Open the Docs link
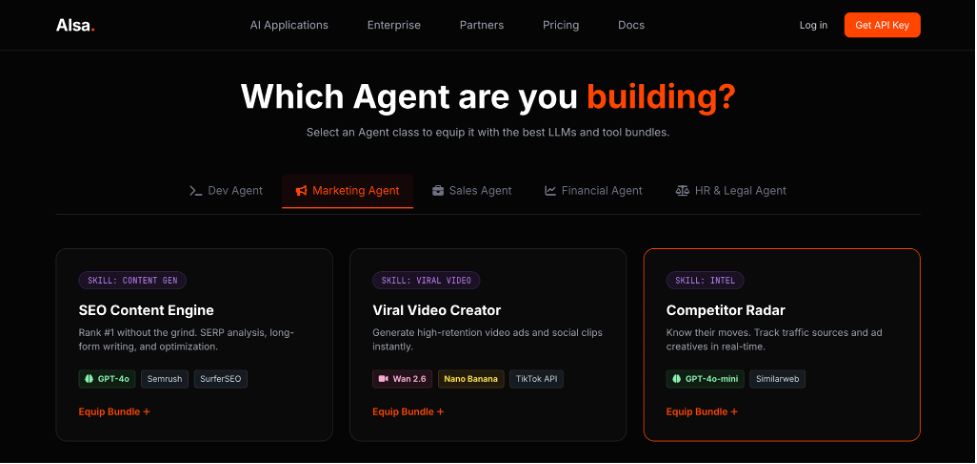This screenshot has width=977, height=464. coord(631,25)
